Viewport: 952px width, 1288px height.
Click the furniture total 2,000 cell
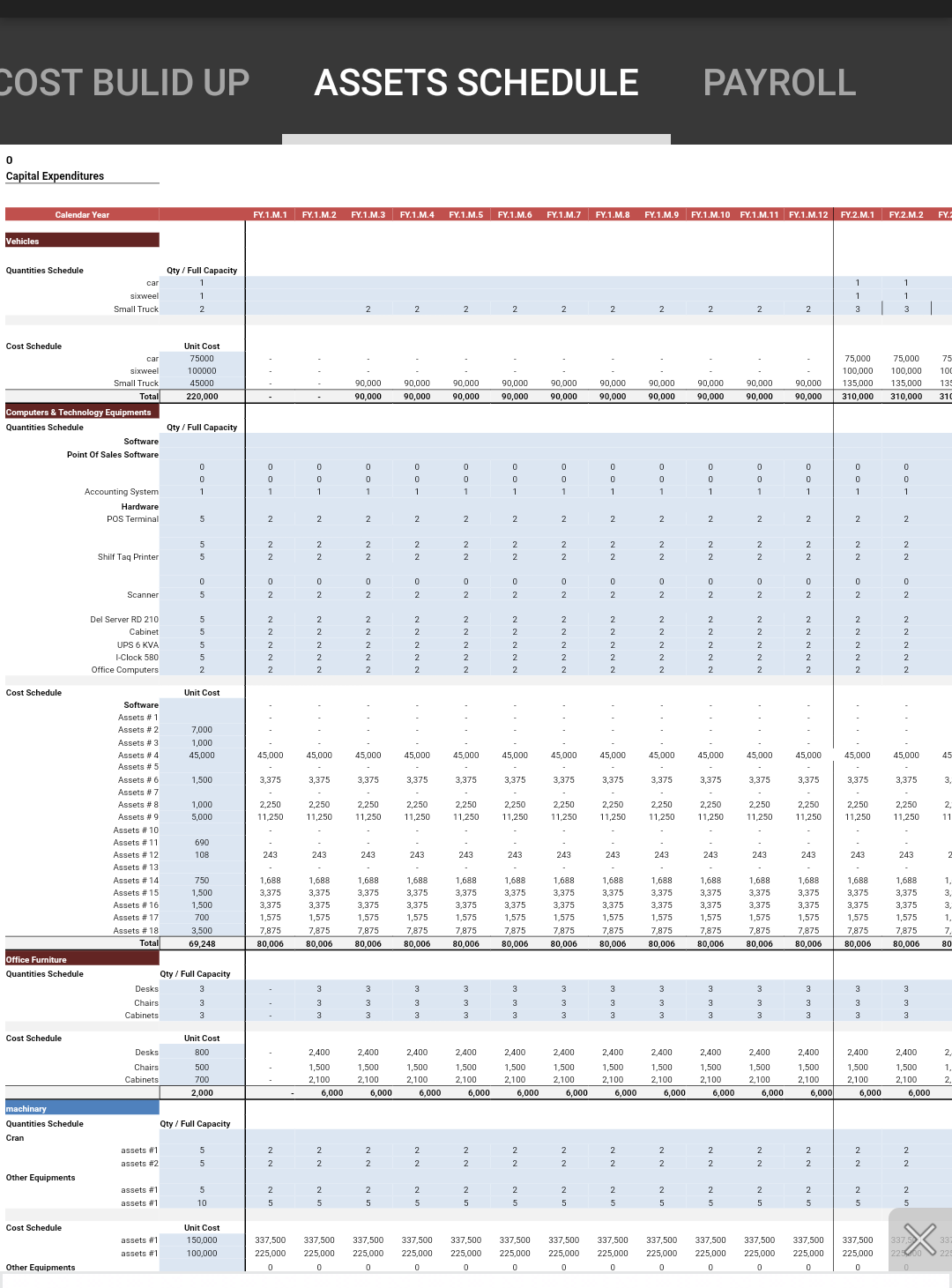[202, 1093]
